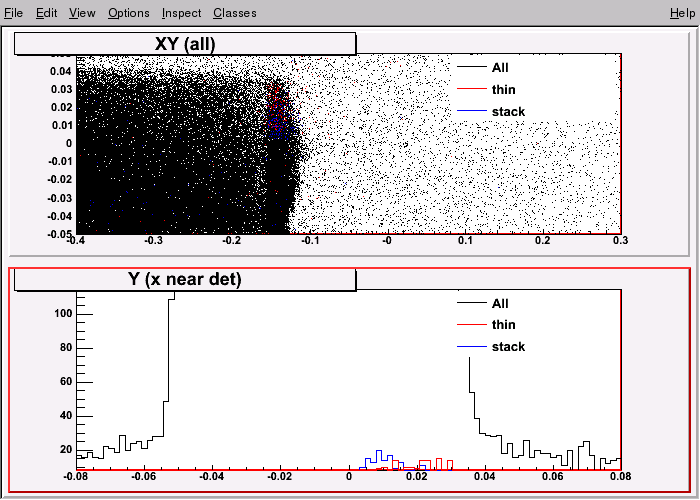Click x-axis label -0.04 of Y histogram
The image size is (700, 500).
212,476
